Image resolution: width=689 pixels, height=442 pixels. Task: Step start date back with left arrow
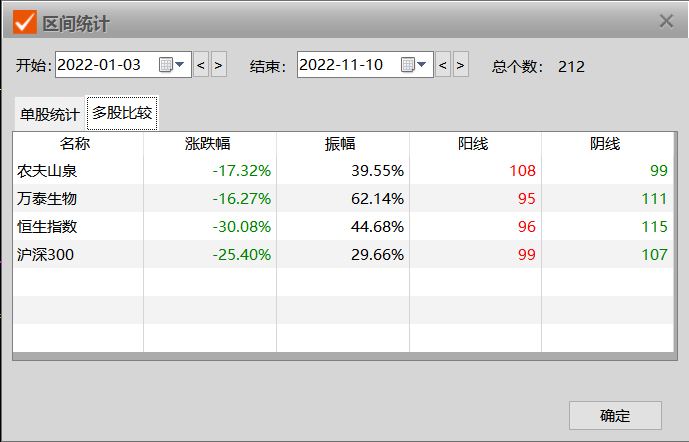point(201,66)
